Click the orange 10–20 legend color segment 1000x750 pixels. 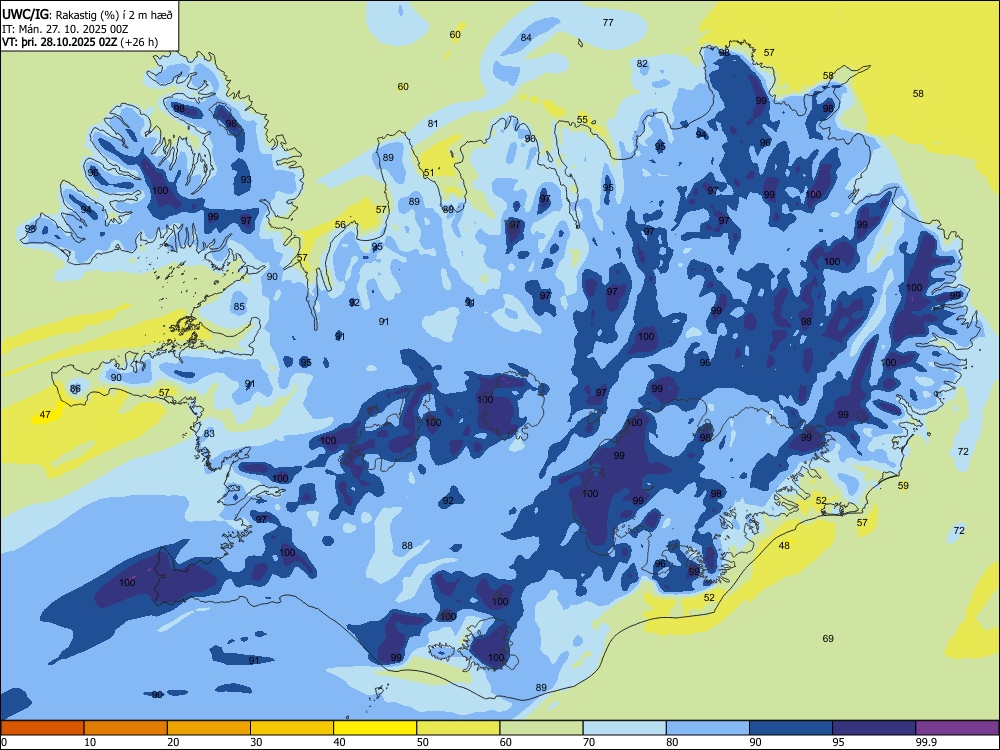pos(126,728)
